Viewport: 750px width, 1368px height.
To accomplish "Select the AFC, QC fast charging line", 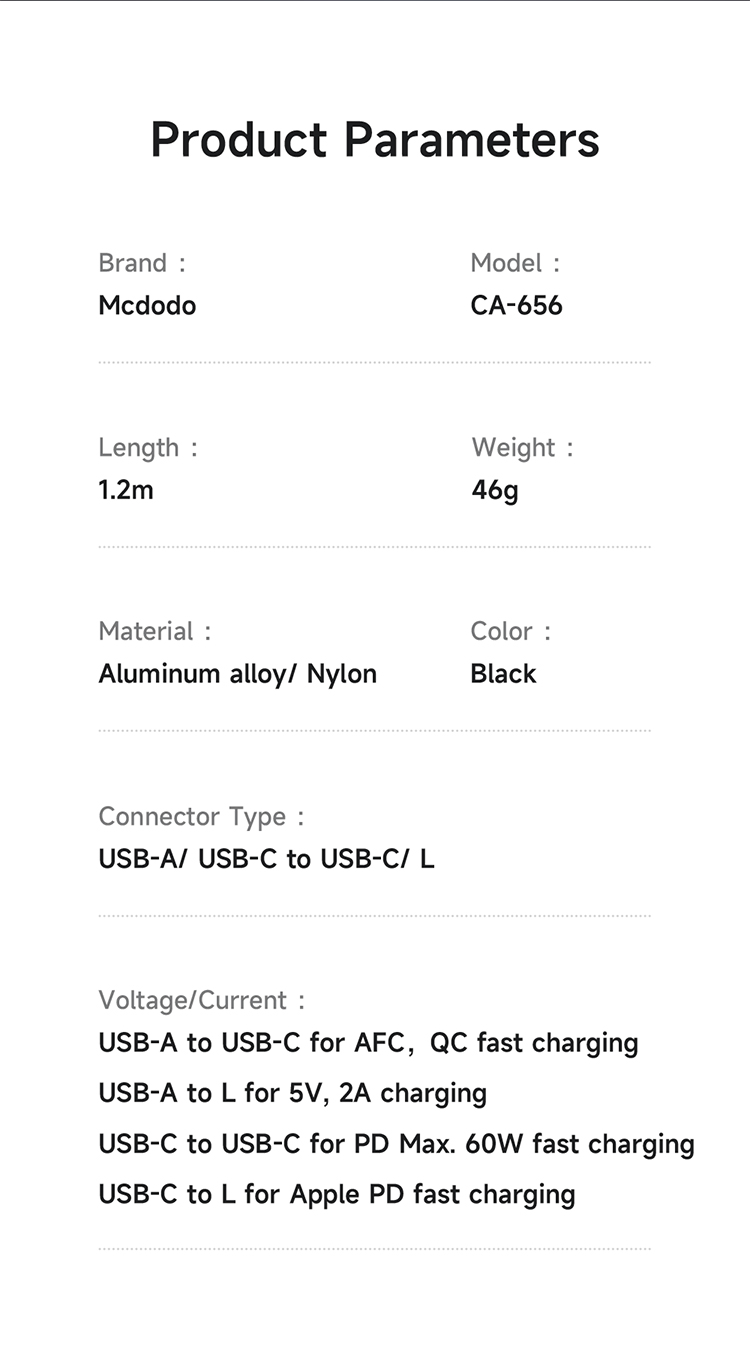I will coord(368,1043).
